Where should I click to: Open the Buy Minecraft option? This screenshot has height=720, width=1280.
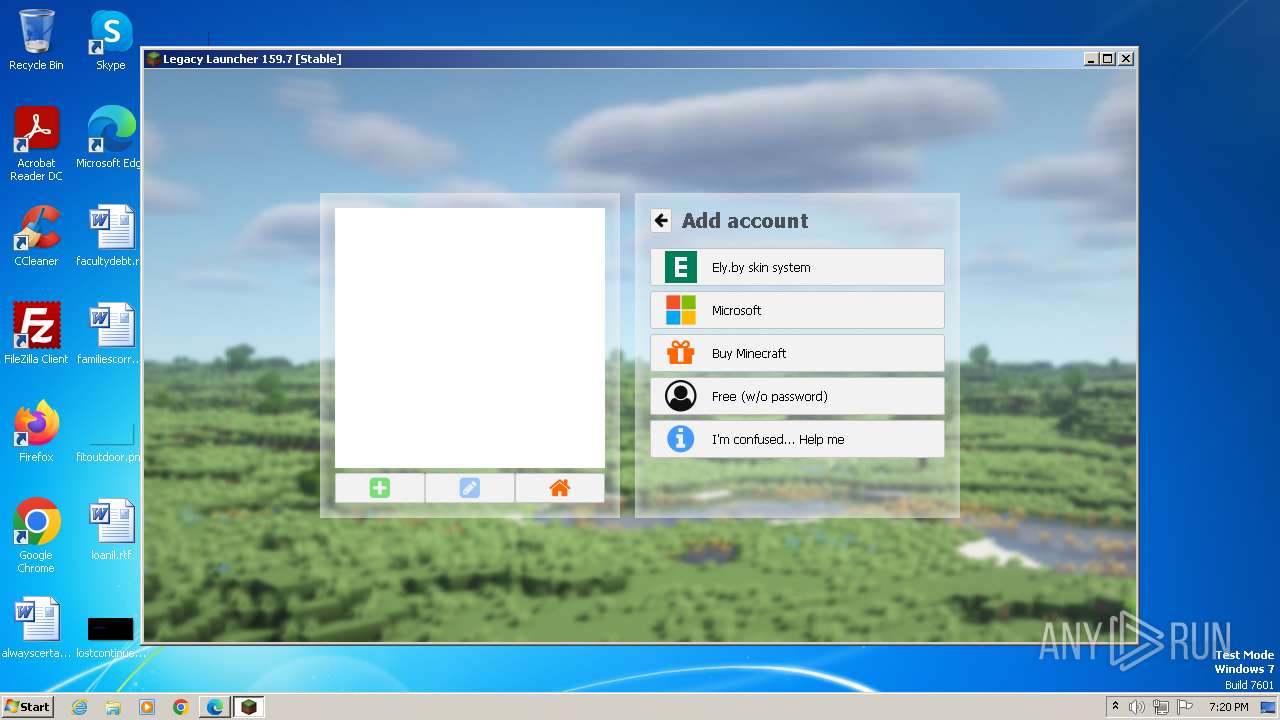(x=797, y=353)
